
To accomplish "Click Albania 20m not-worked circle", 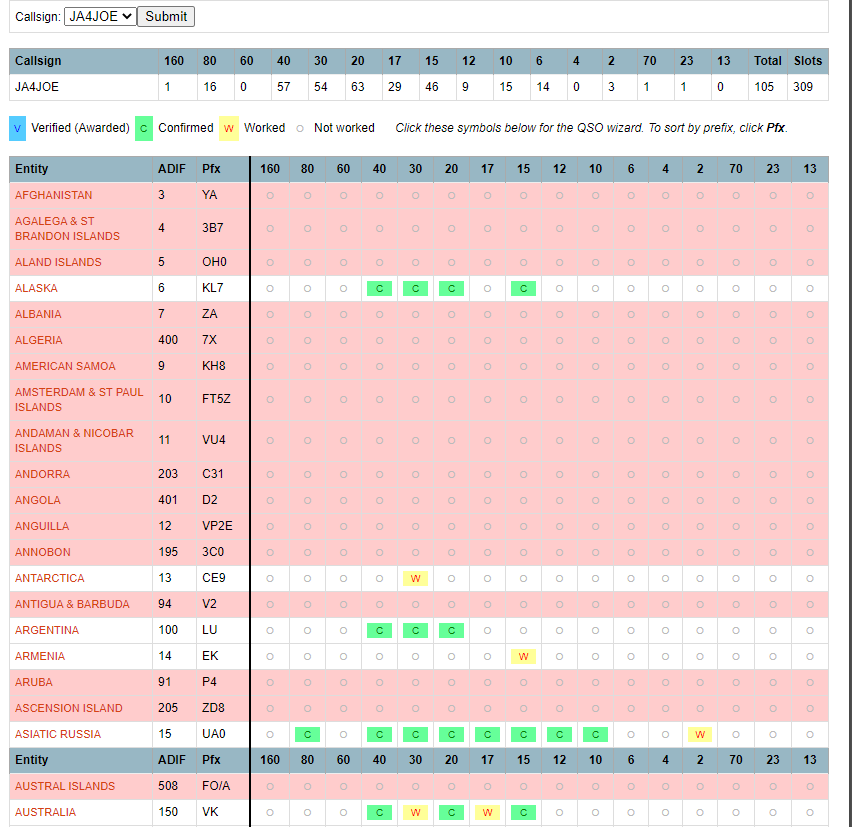I will pos(451,315).
